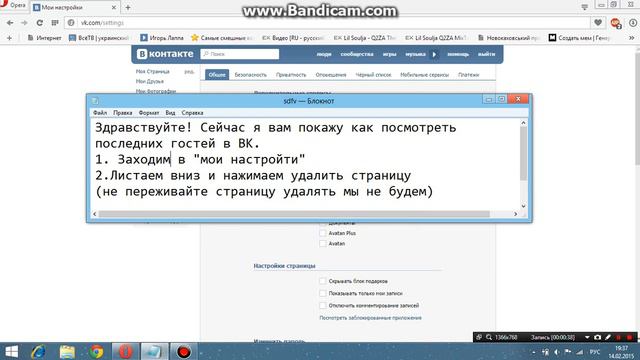The width and height of the screenshot is (640, 360).
Task: Click the heart bookmark icon in address bar
Action: pyautogui.click(x=598, y=22)
